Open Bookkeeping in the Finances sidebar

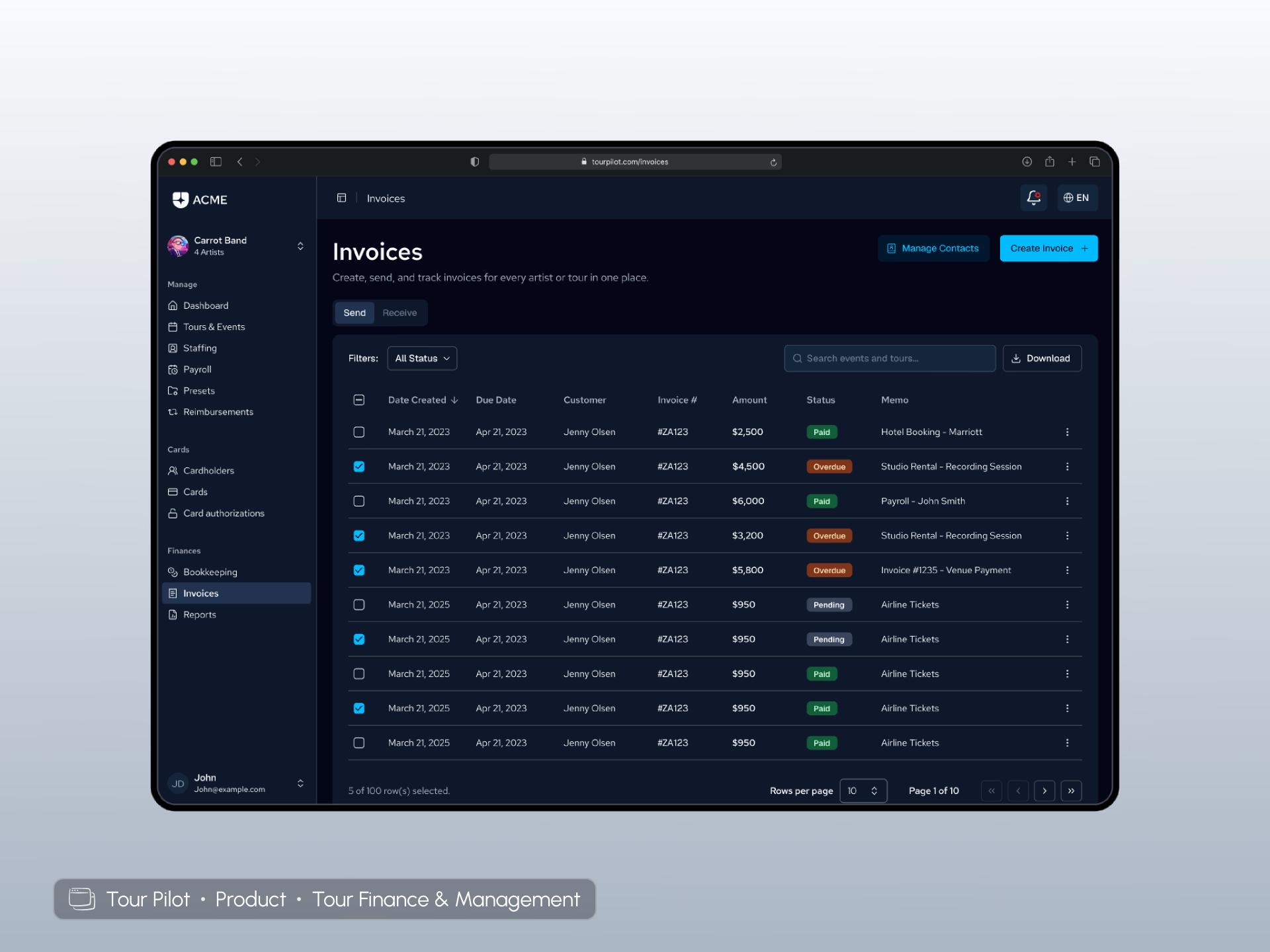click(x=210, y=572)
